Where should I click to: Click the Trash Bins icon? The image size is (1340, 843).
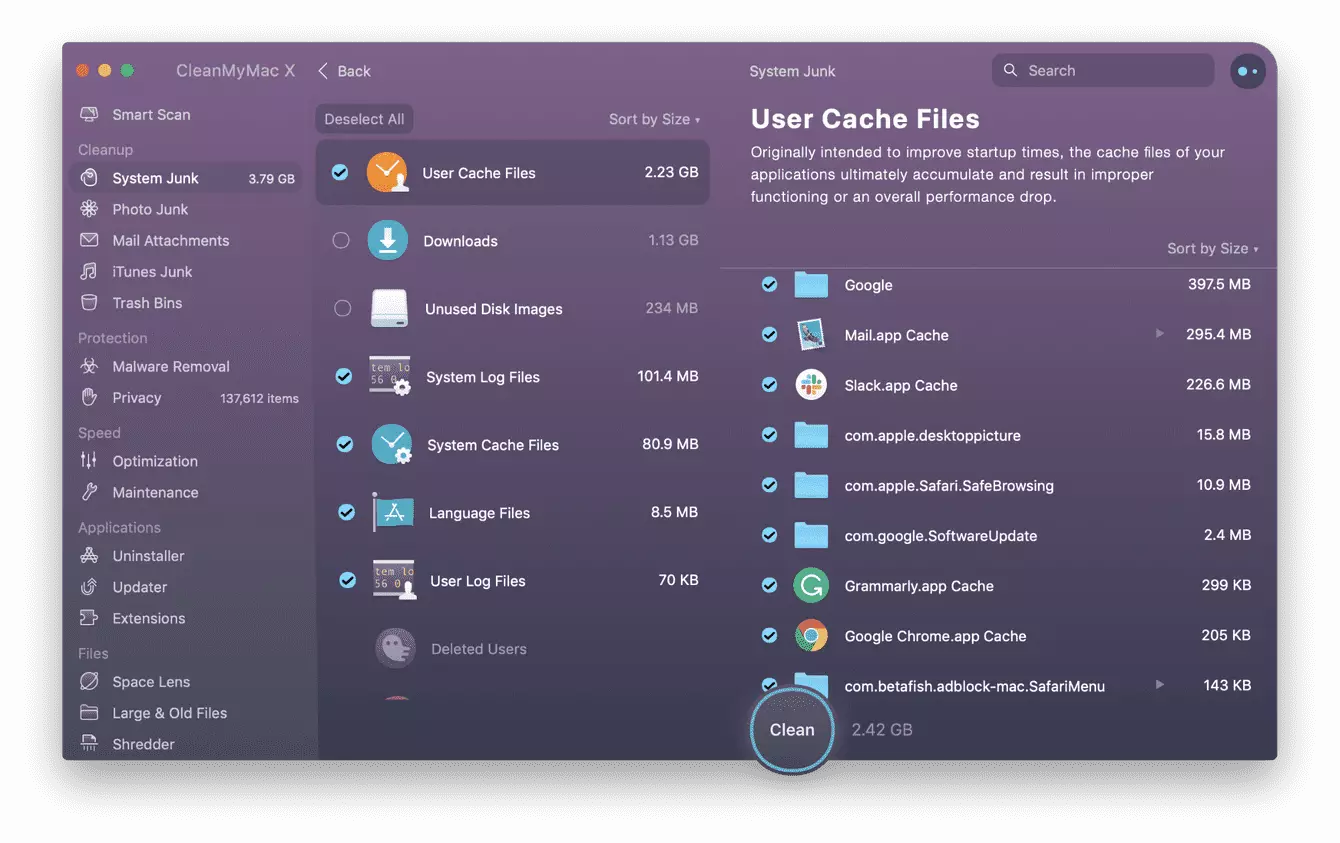coord(89,302)
